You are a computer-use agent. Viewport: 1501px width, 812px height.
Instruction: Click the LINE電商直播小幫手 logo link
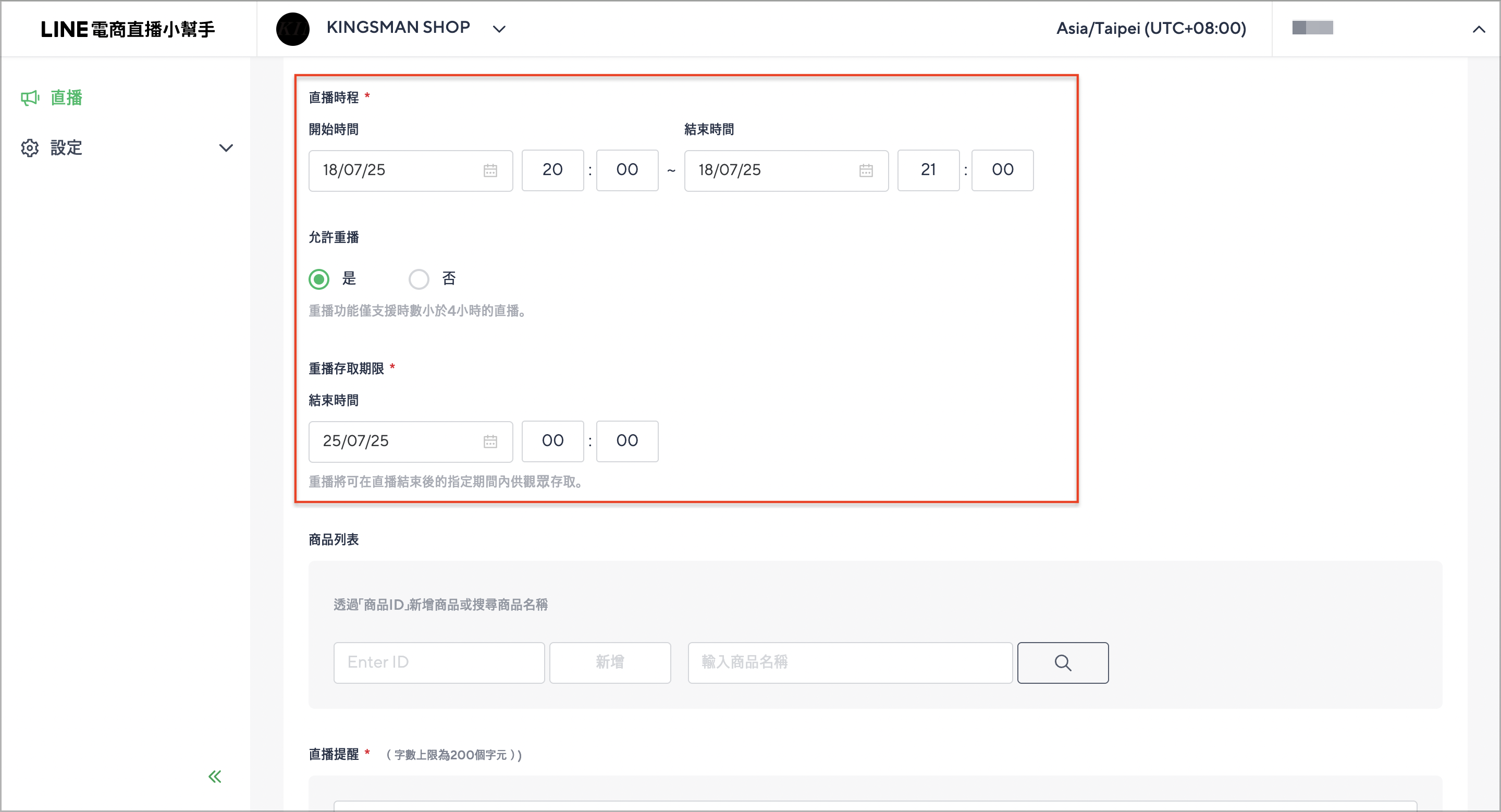(x=128, y=29)
